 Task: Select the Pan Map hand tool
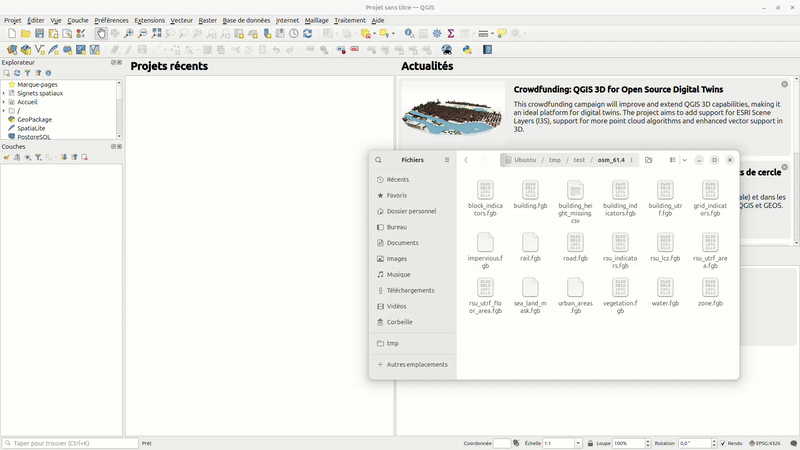101,34
